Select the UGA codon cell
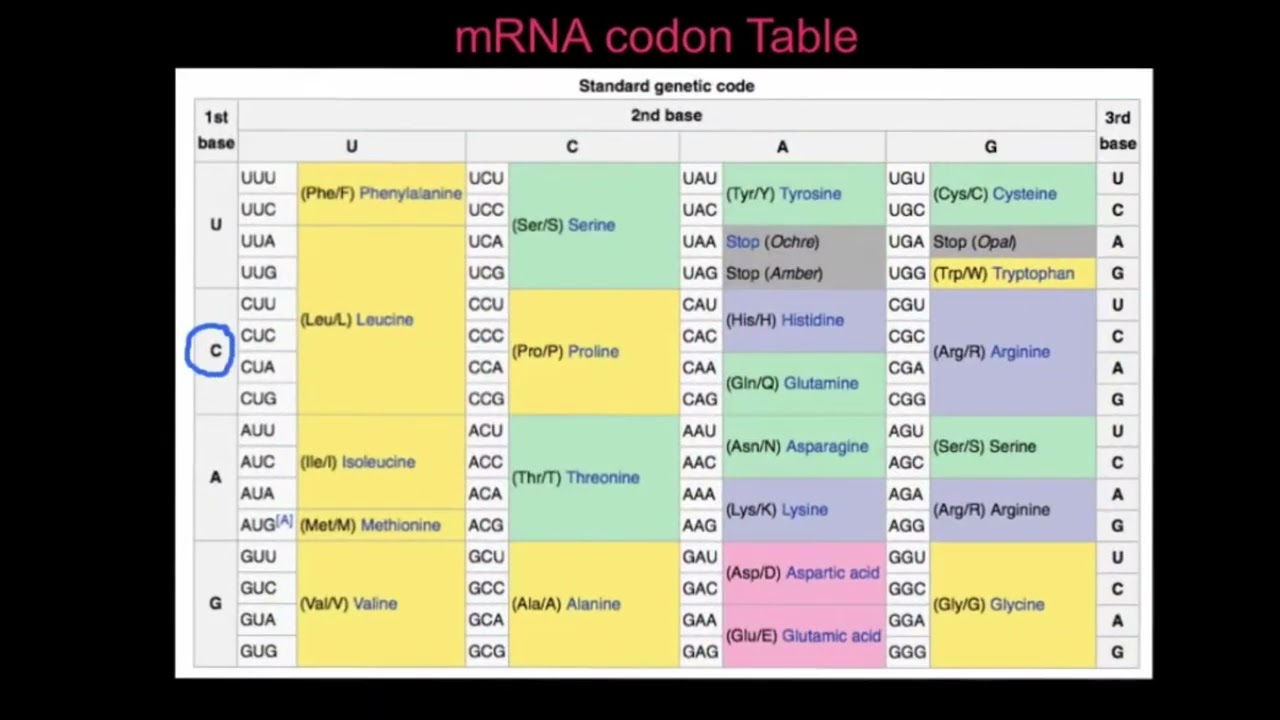 tap(906, 242)
